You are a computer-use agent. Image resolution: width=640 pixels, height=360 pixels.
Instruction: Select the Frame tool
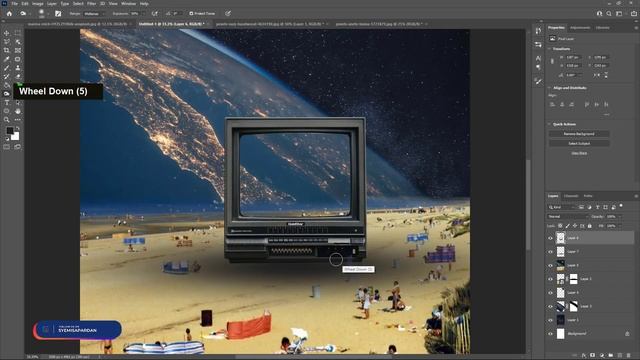click(18, 51)
